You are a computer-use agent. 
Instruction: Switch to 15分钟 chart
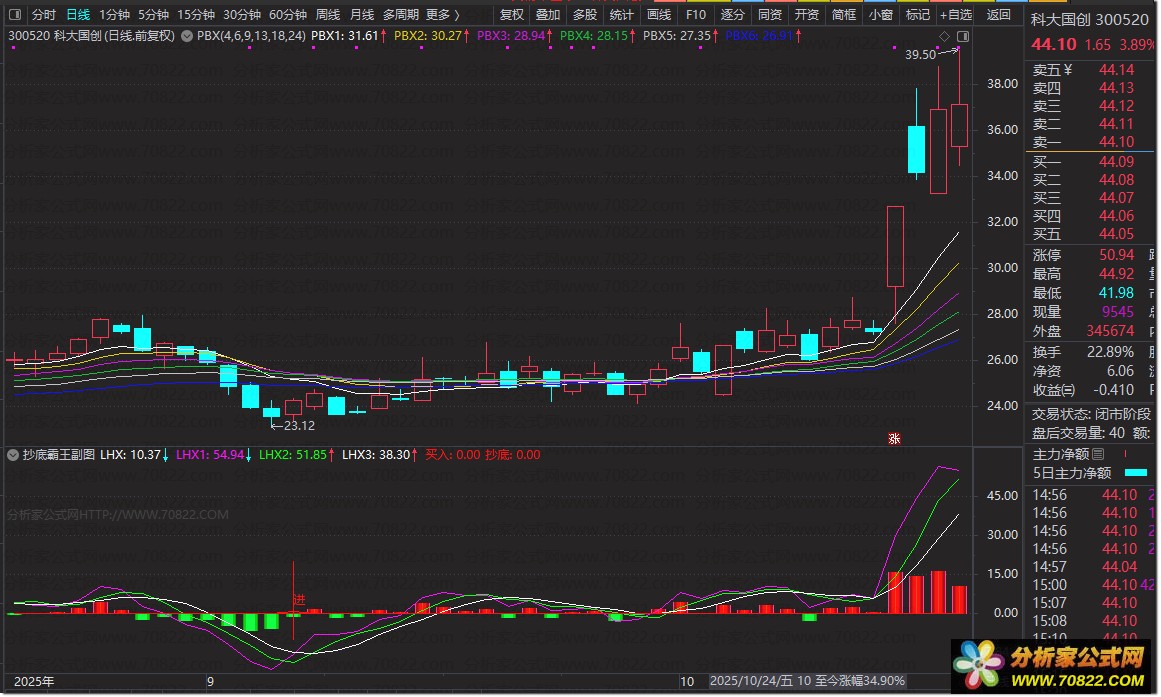pos(195,14)
